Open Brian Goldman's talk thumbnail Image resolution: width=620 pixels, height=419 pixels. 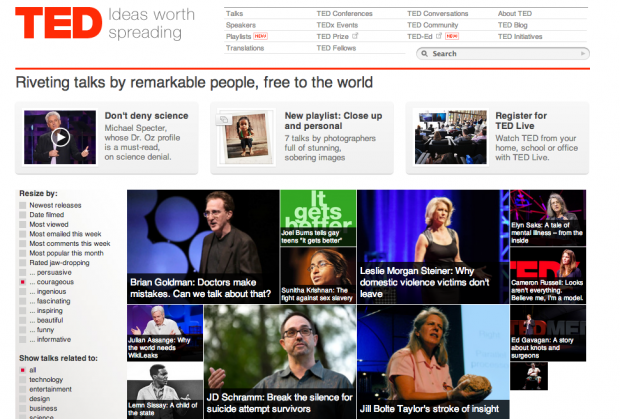203,247
